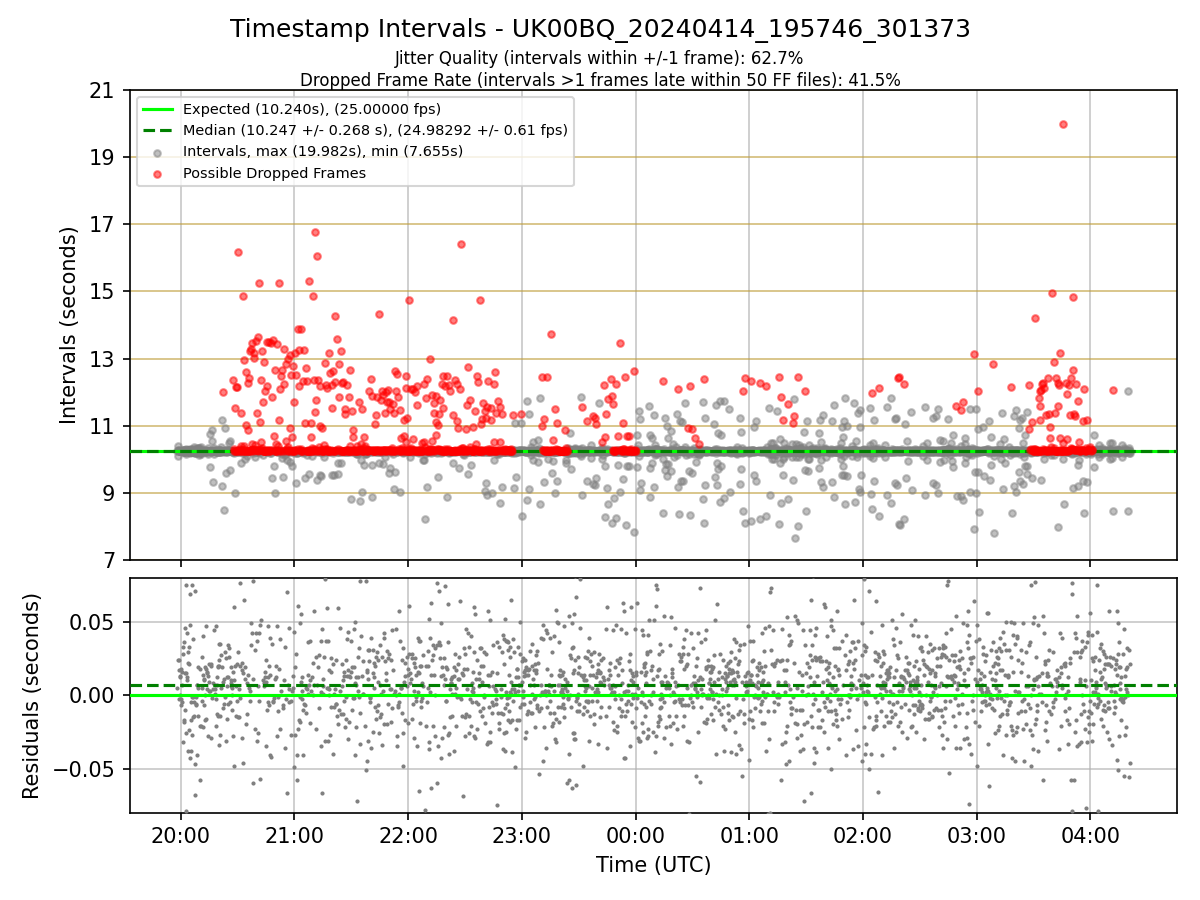Click the "23:00" time tick label
Viewport: 1200px width, 900px height.
pyautogui.click(x=521, y=834)
